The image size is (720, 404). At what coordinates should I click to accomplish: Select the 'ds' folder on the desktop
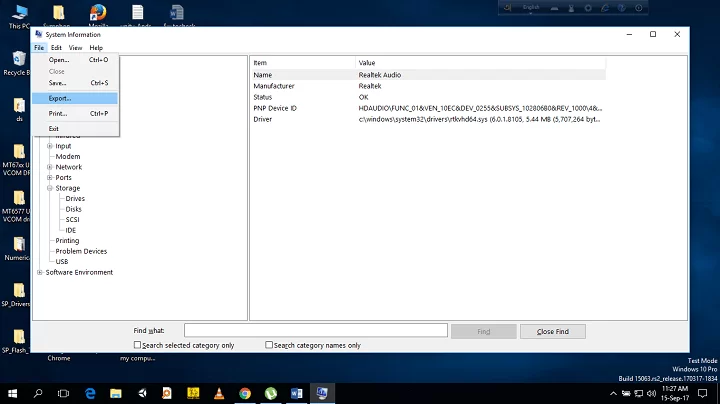19,110
